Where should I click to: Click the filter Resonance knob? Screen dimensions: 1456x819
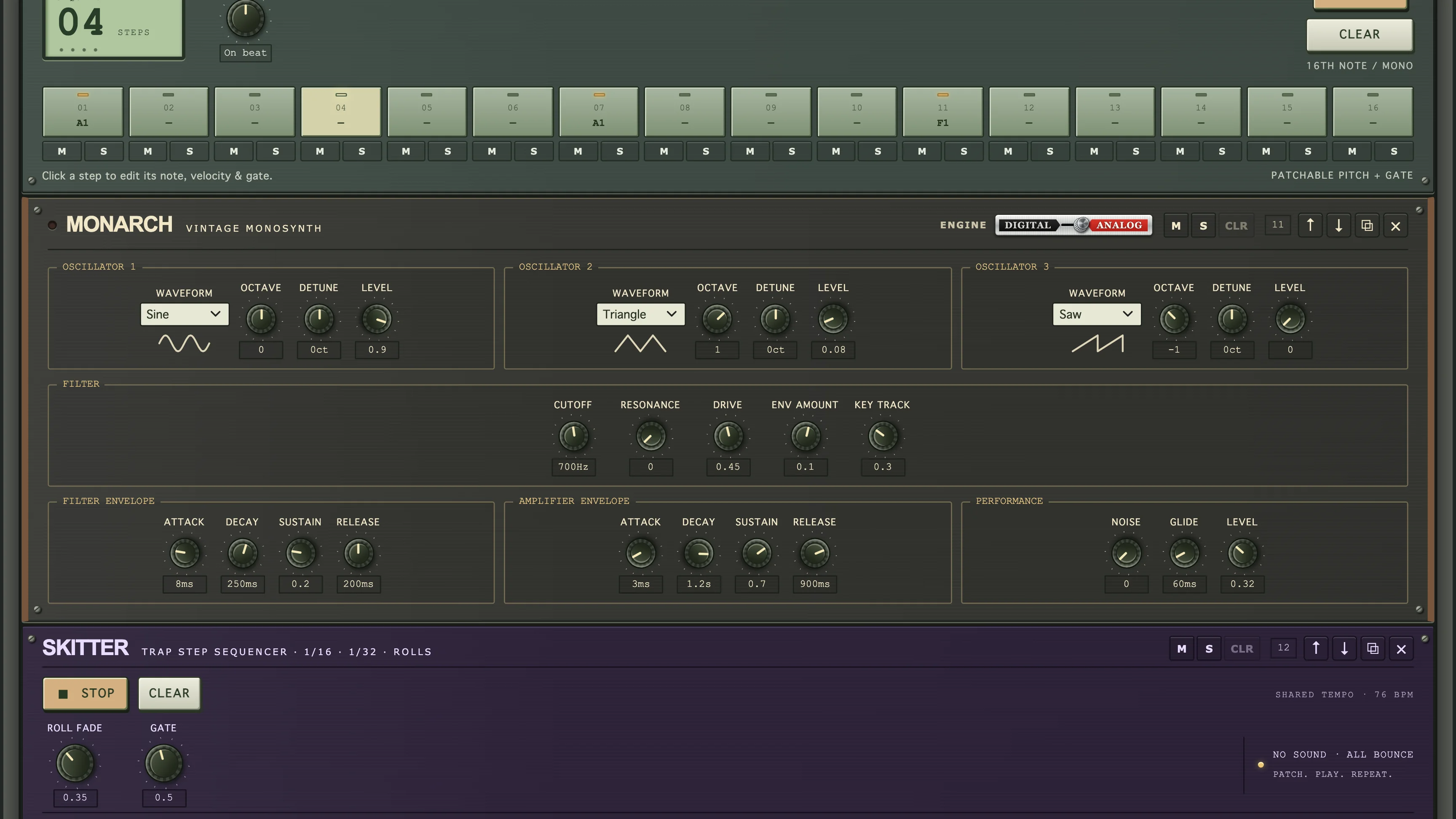tap(650, 436)
